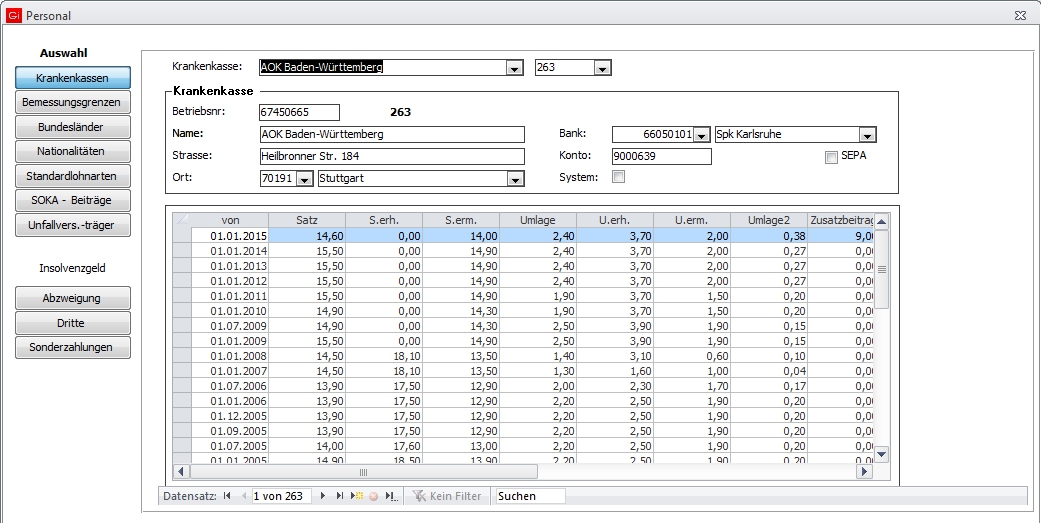Viewport: 1041px width, 523px height.
Task: Click the Satz column header
Action: click(307, 220)
